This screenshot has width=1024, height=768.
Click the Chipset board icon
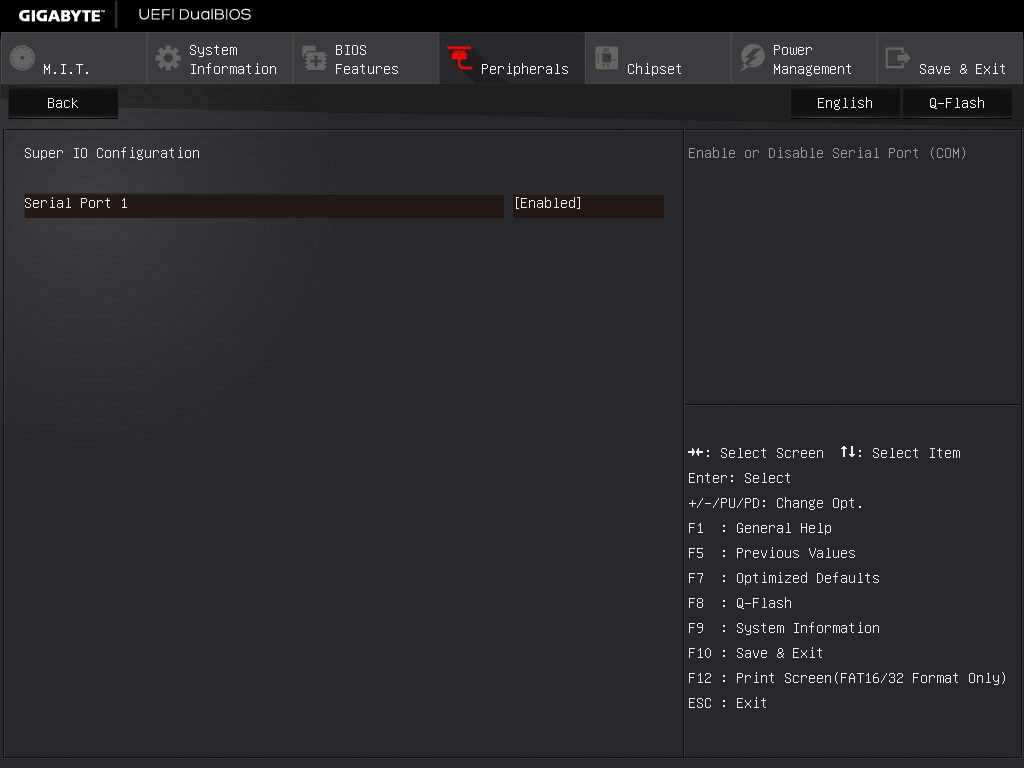[606, 58]
